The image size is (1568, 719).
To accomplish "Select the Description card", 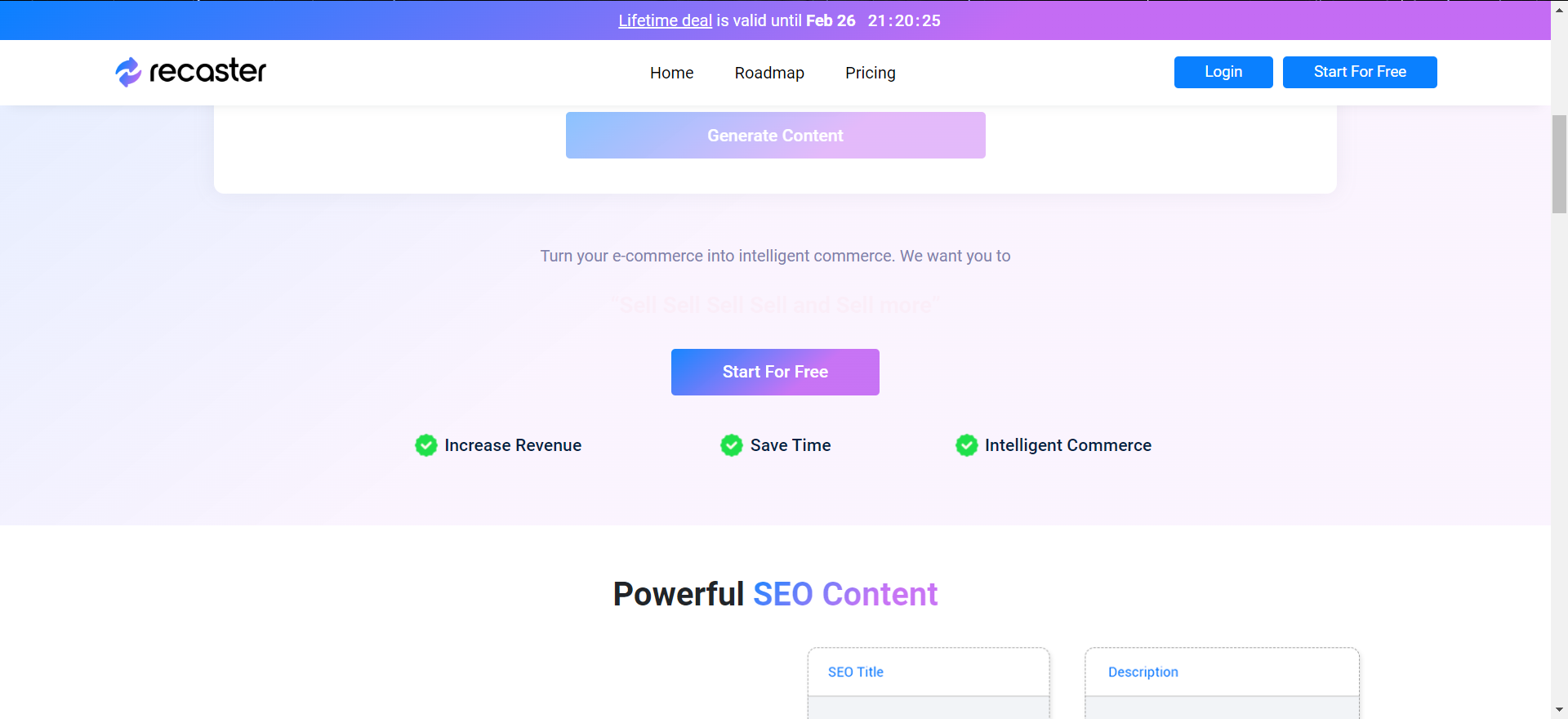I will click(1222, 683).
